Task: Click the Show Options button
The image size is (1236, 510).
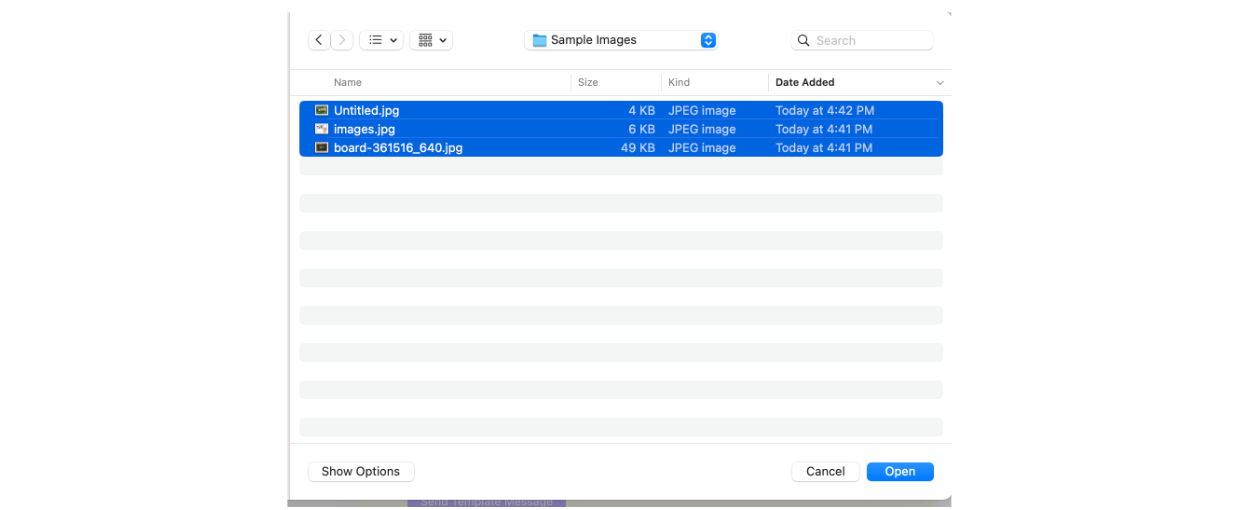Action: coord(361,471)
